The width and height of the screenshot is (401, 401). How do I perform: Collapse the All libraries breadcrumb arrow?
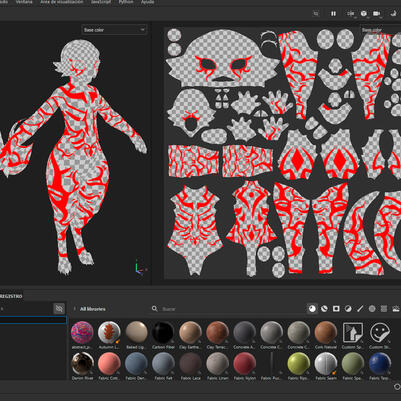(74, 309)
